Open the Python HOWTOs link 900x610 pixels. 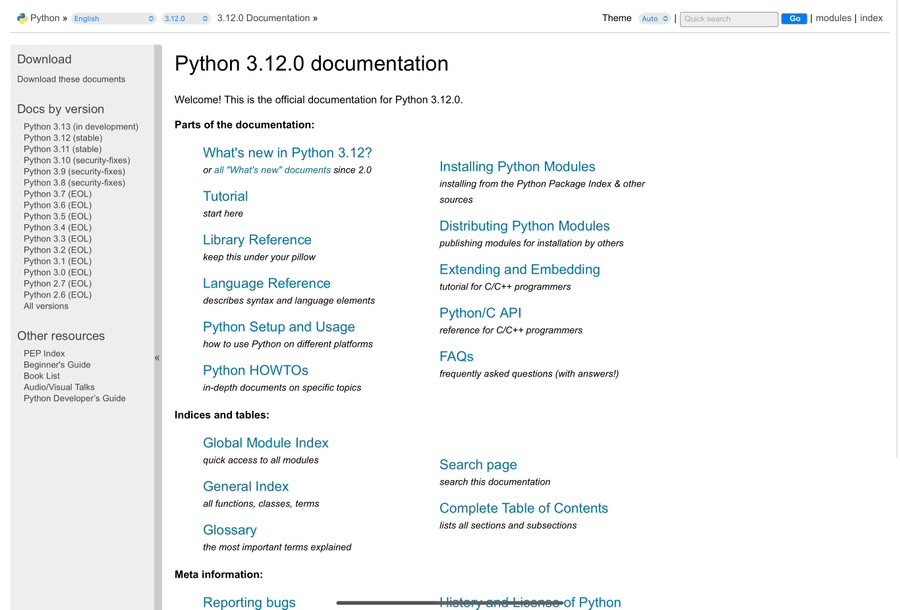pos(255,371)
